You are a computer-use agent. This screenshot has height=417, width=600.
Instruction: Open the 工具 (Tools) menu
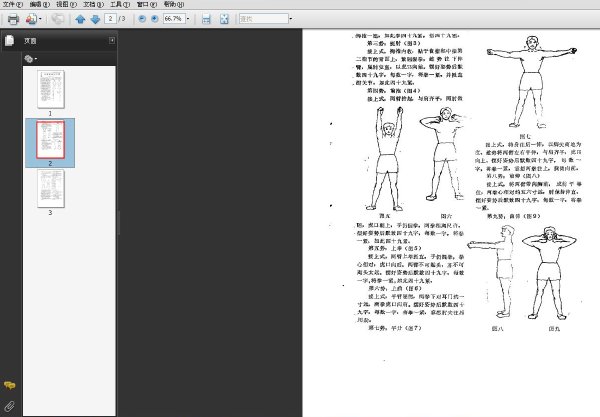(x=120, y=4)
